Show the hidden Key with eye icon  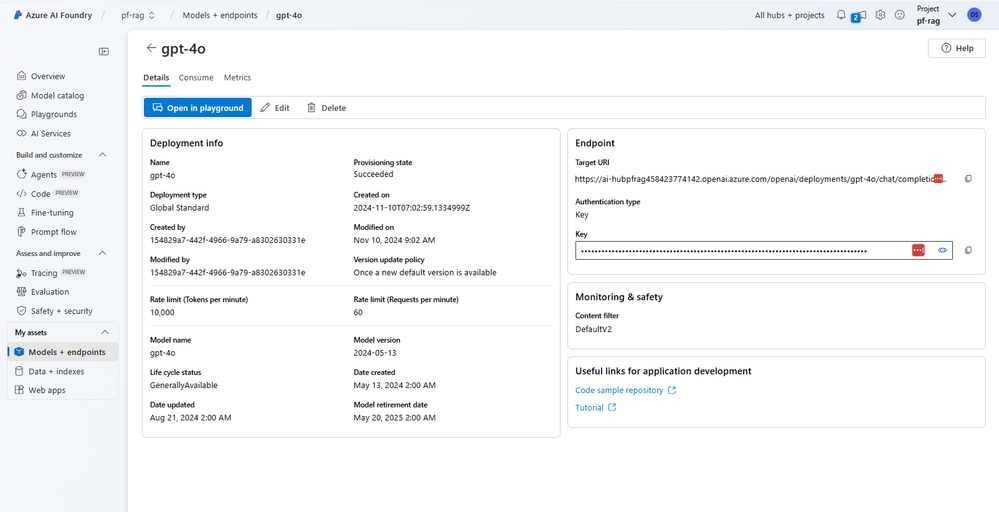pos(942,251)
